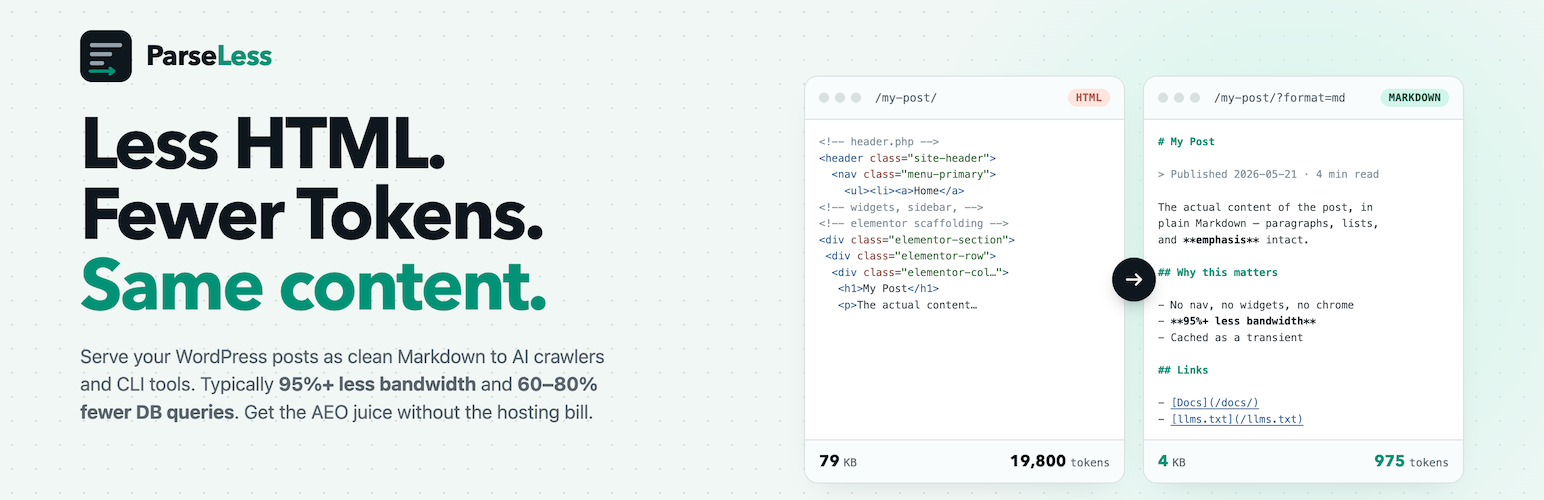Click the ParseLess brand name text
This screenshot has width=1544, height=500.
tap(209, 56)
